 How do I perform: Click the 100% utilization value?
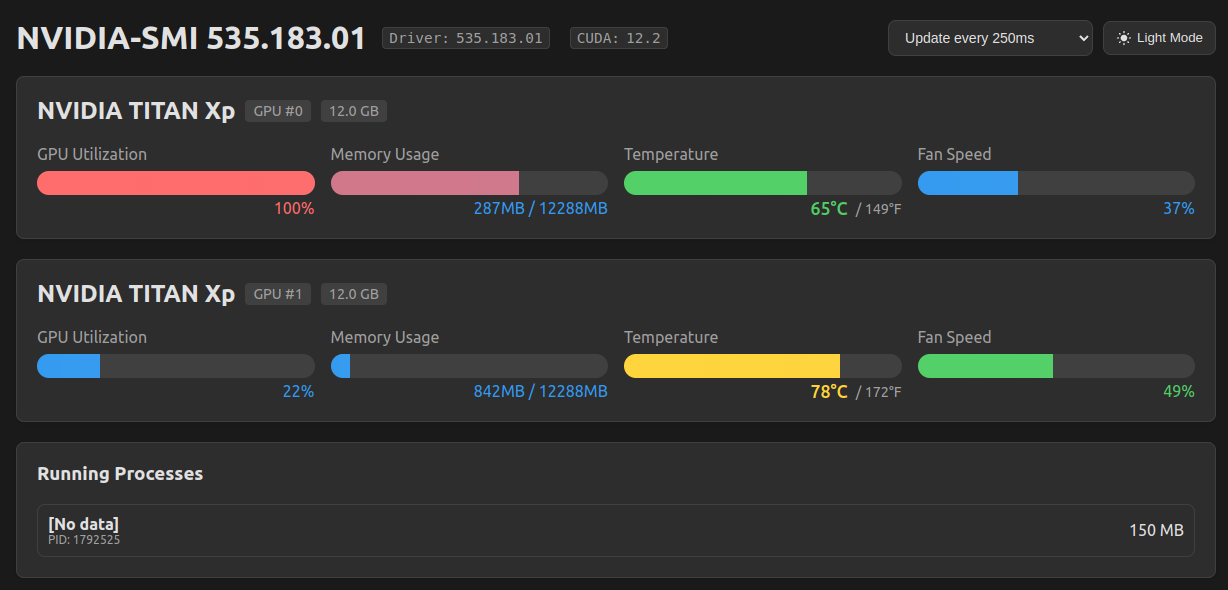(x=294, y=208)
